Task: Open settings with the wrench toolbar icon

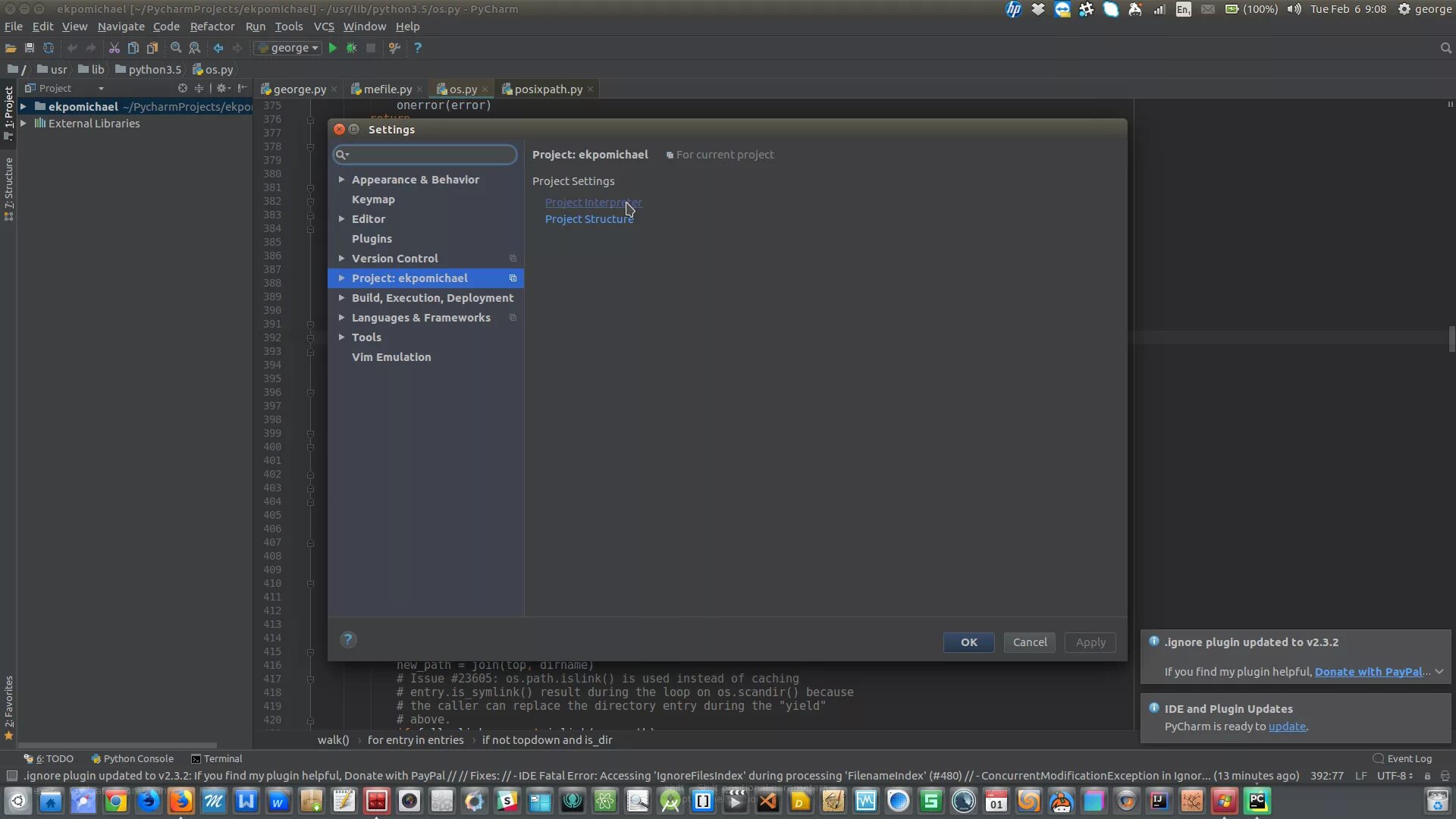Action: [394, 48]
